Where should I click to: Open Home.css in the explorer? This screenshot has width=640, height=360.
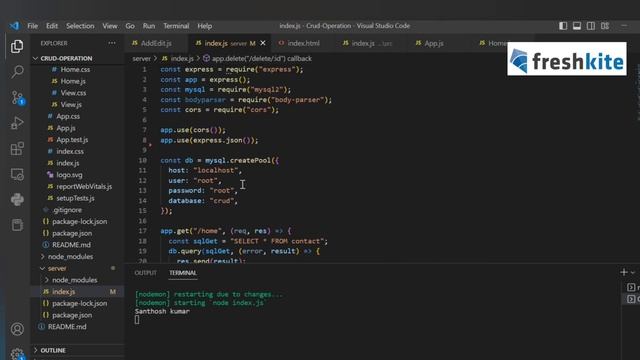pyautogui.click(x=75, y=70)
